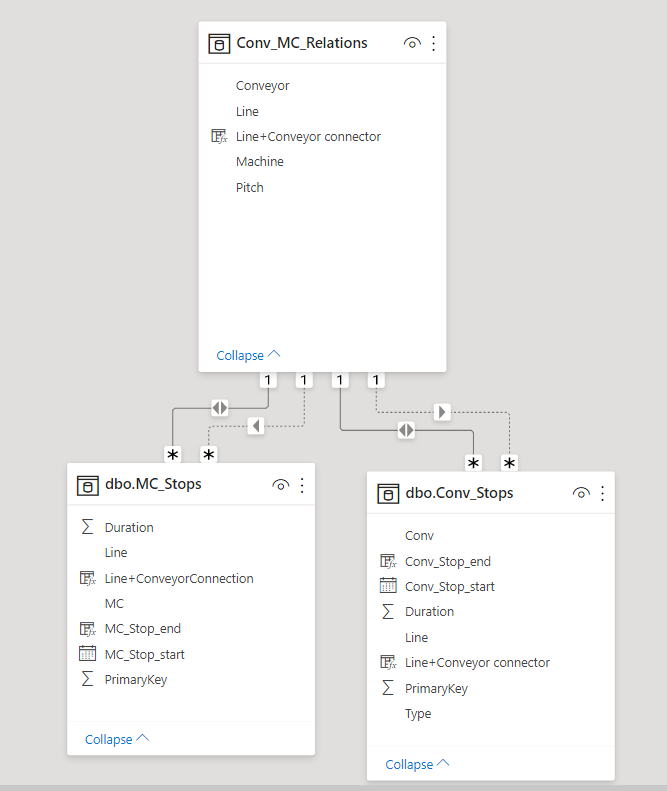Screen dimensions: 667x791
Task: Select the Line field in Conv_MC_Relations
Action: click(247, 111)
